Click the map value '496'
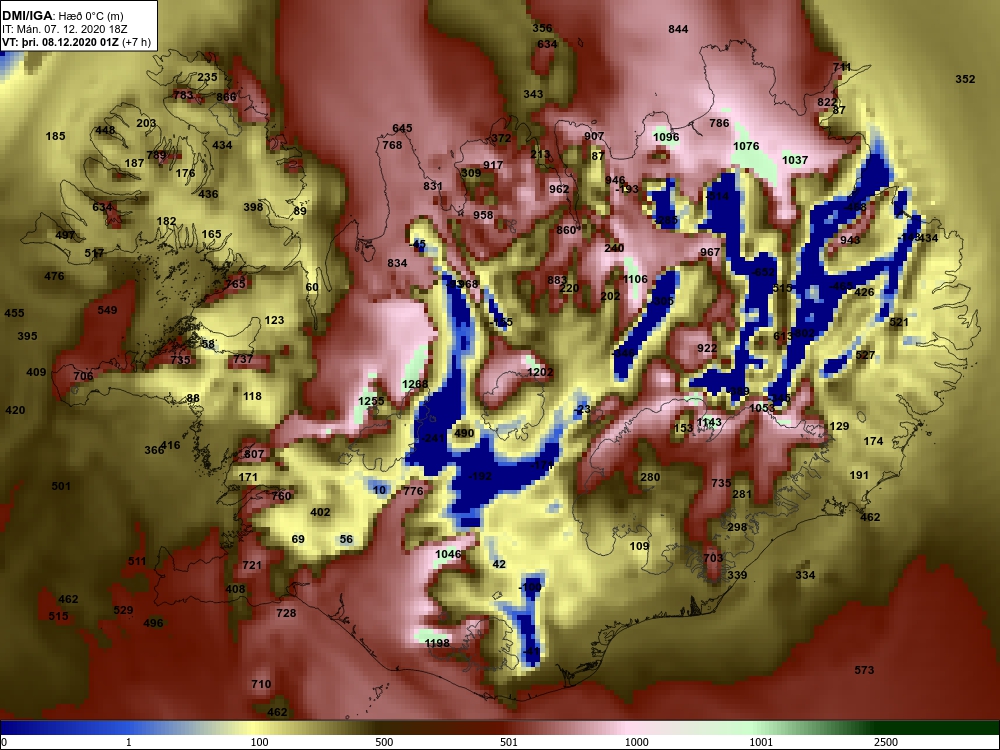 tap(153, 623)
